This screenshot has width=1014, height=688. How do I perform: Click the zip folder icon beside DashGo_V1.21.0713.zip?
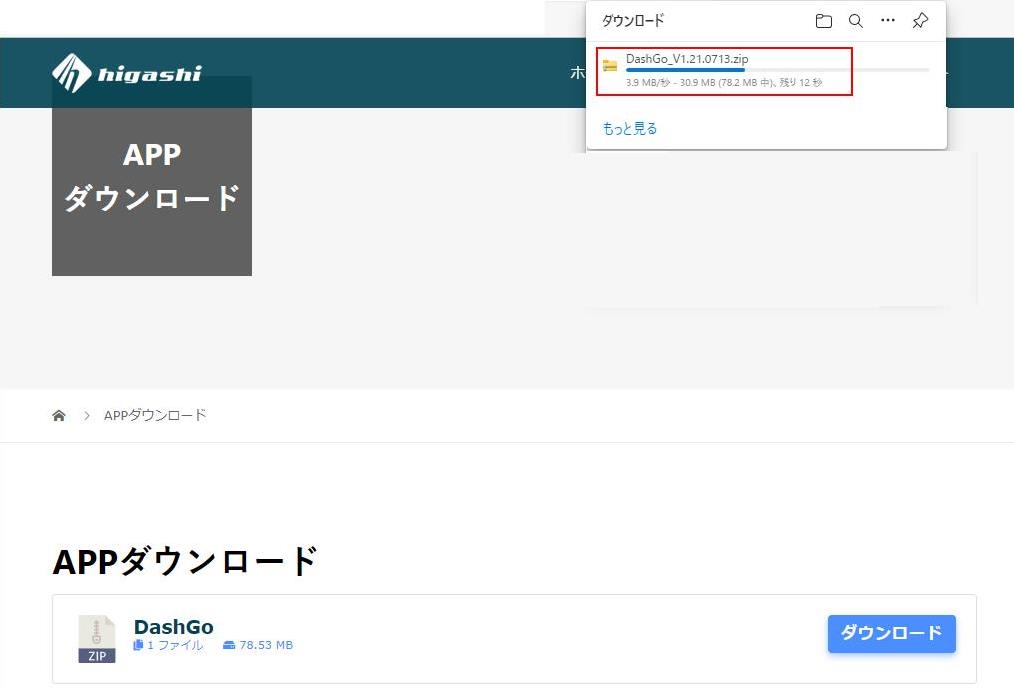[610, 66]
